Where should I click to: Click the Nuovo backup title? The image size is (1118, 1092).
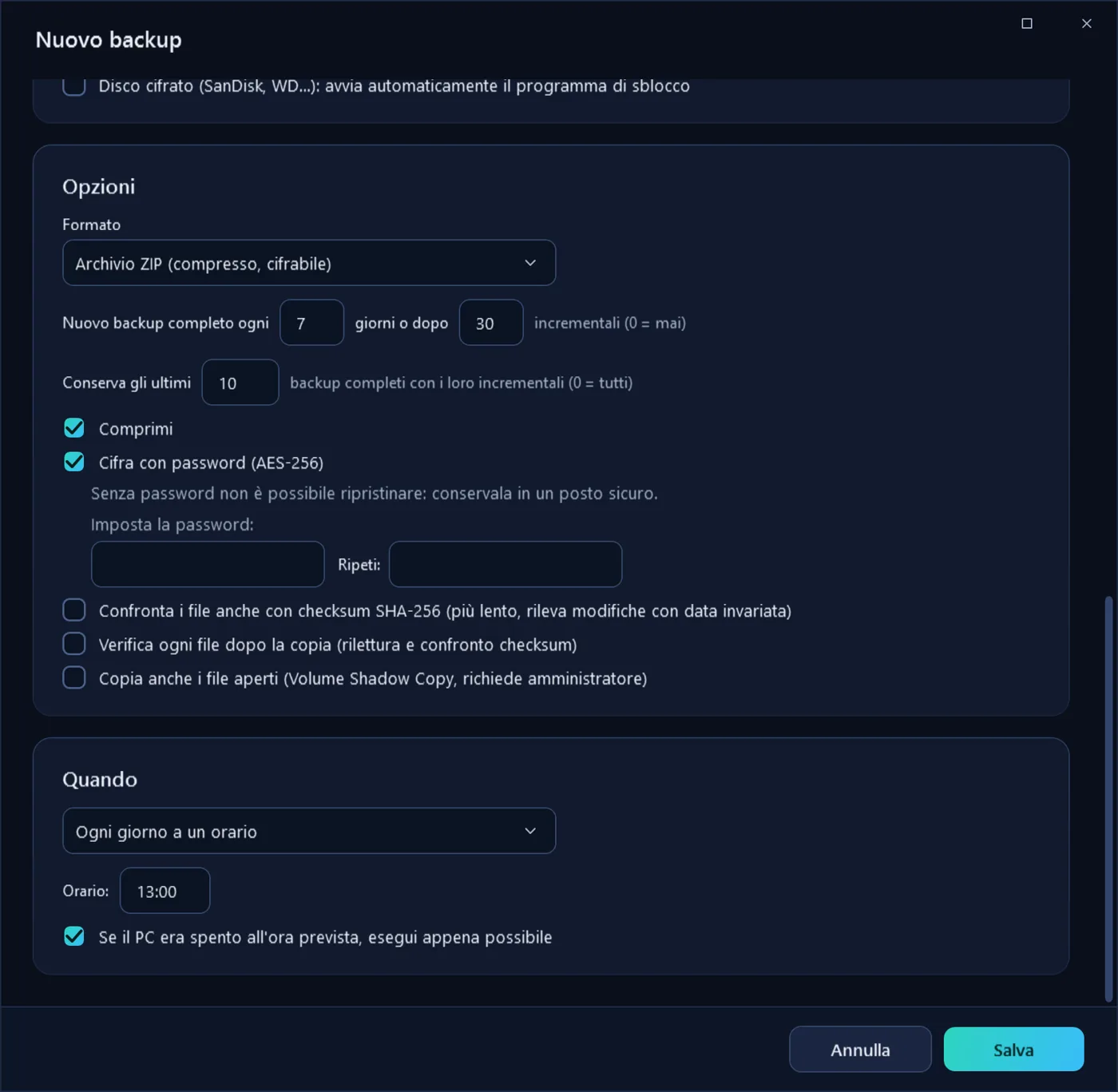(109, 40)
